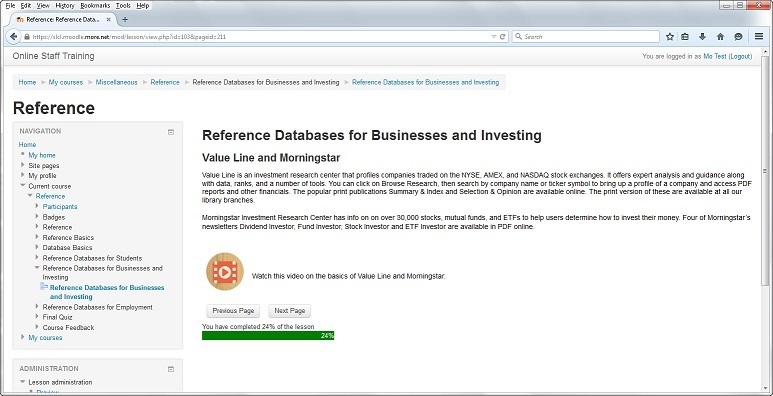Select the Reference course tree link
Viewport: 773px width, 396px height.
point(50,196)
